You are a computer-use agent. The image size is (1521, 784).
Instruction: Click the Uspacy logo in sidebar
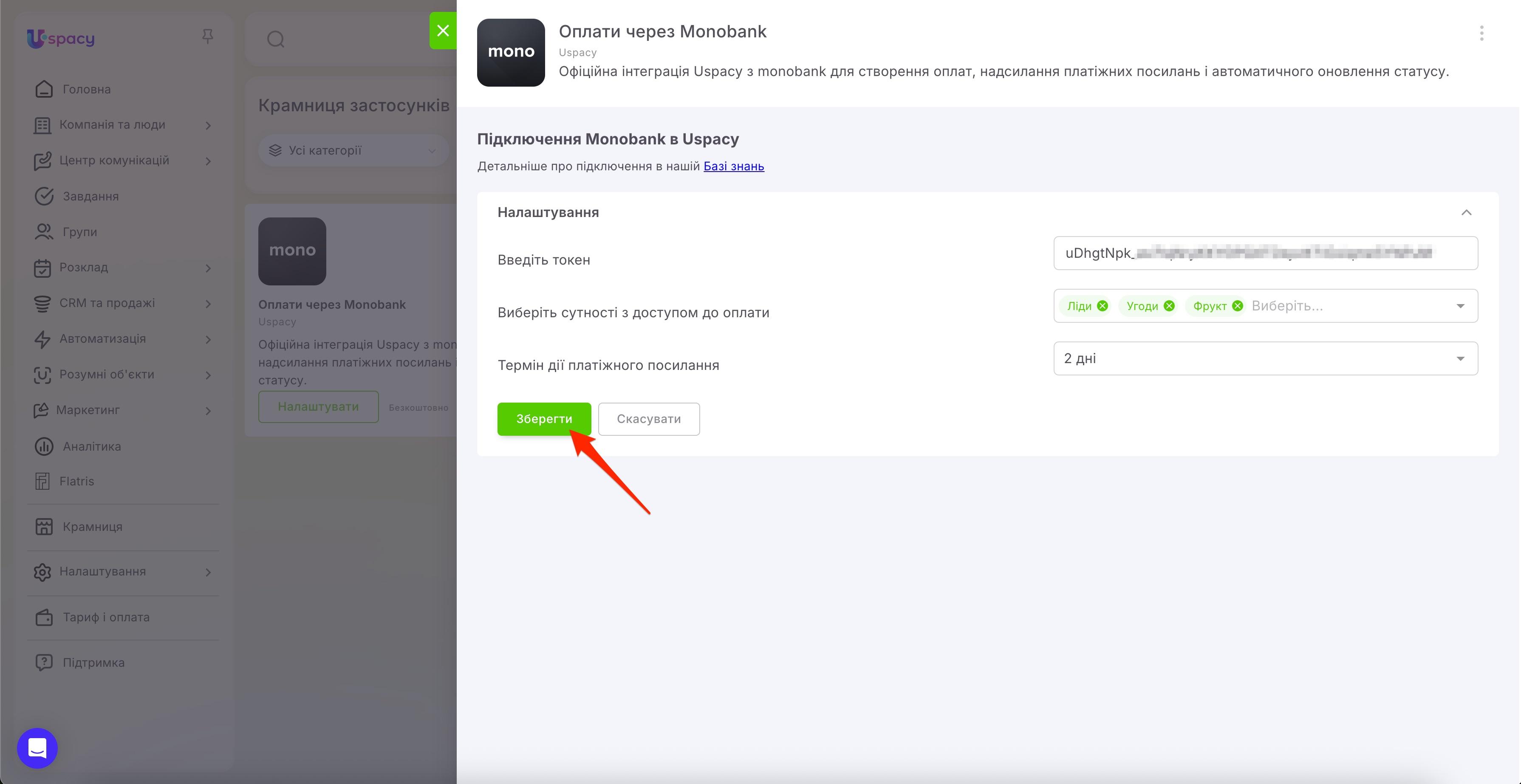click(x=60, y=38)
